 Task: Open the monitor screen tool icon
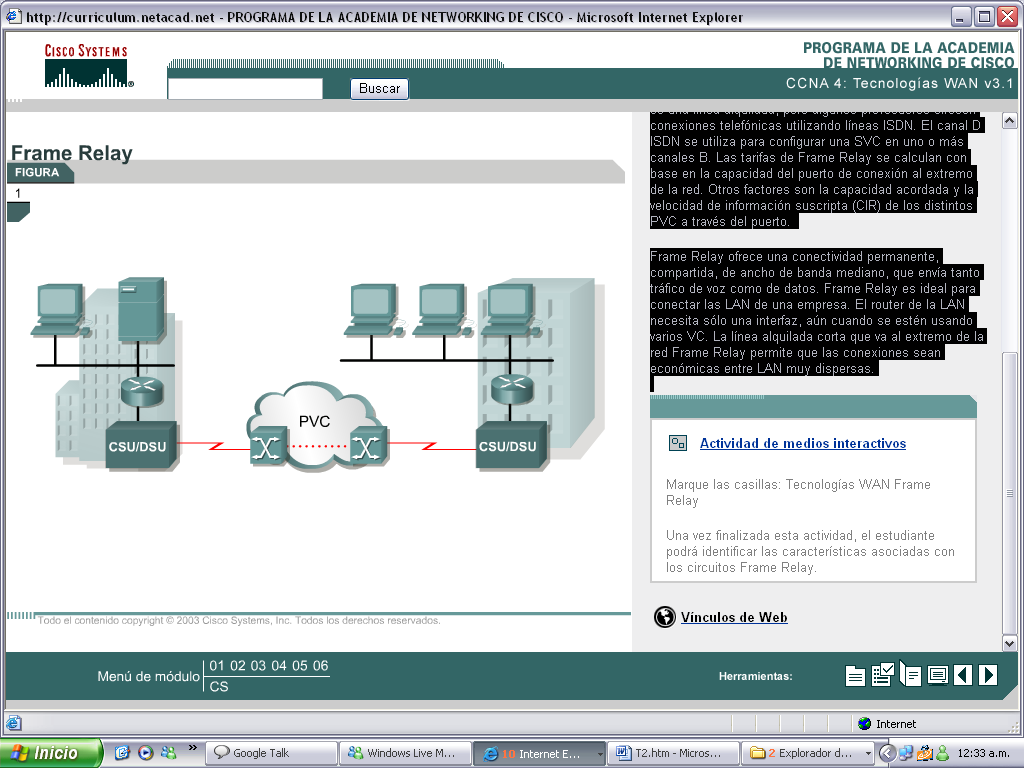pos(938,675)
